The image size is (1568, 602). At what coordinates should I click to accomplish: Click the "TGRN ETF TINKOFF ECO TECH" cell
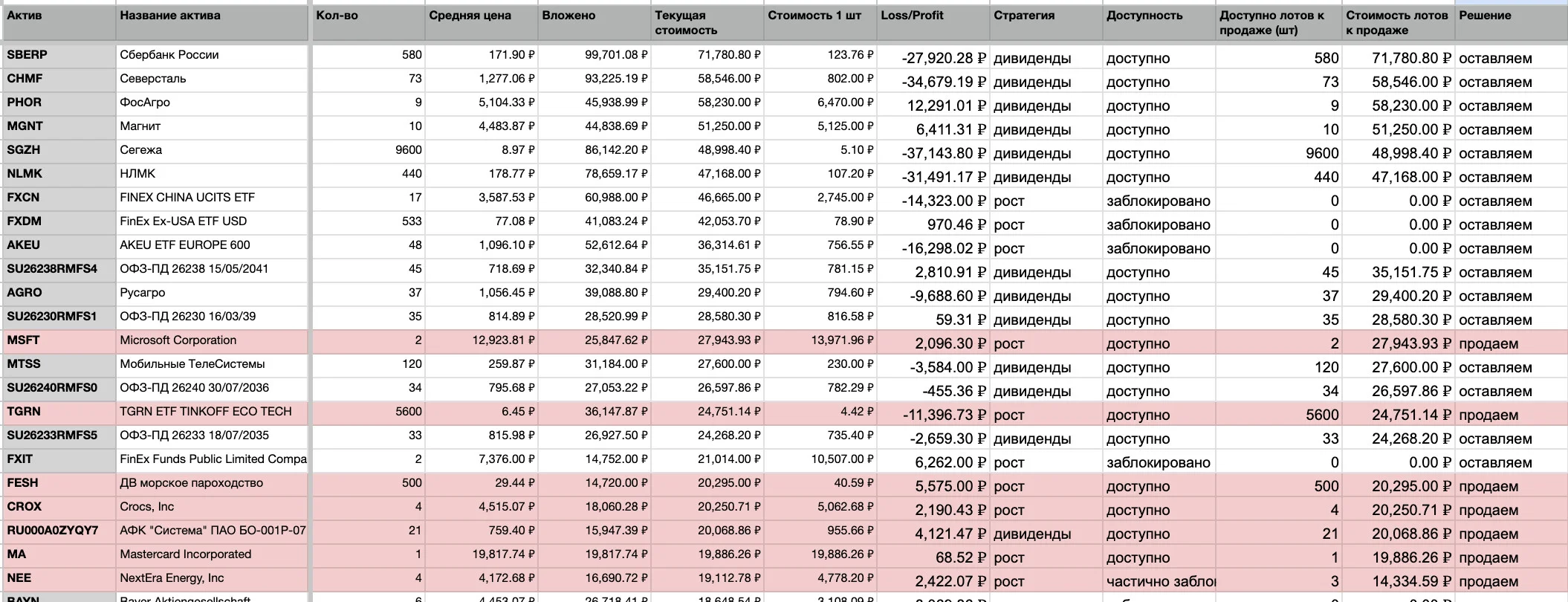[212, 412]
